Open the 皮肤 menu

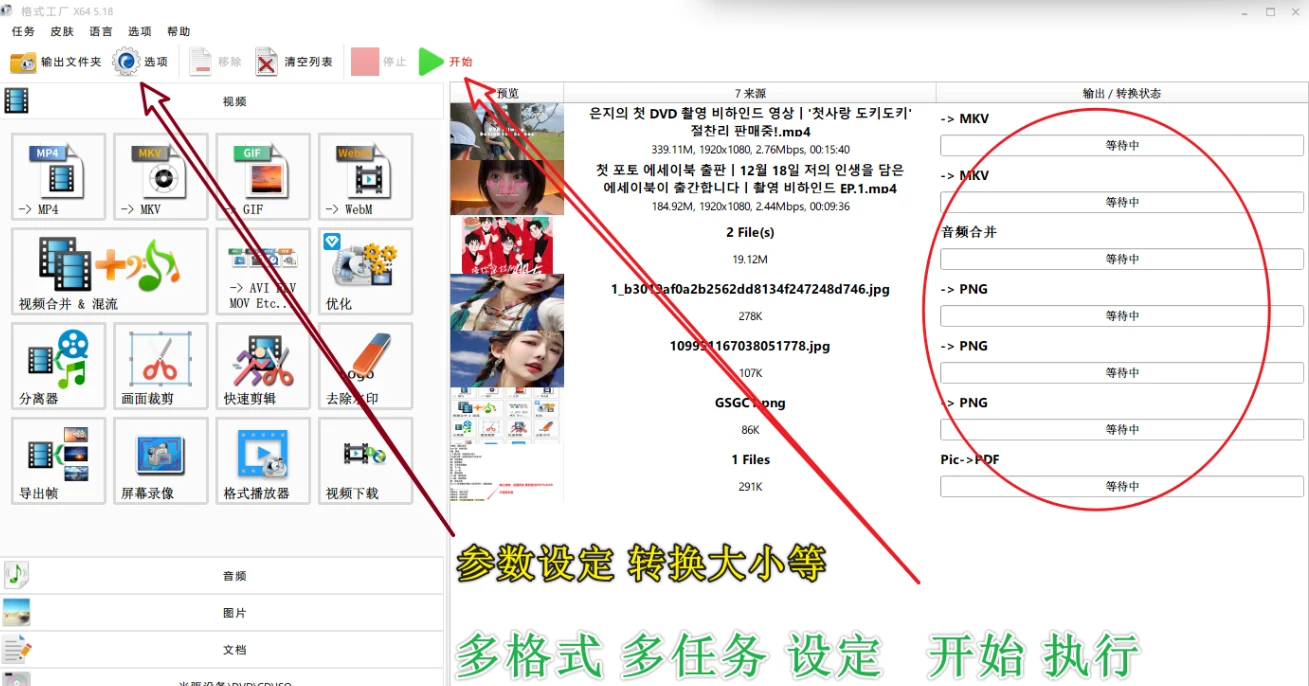tap(62, 32)
